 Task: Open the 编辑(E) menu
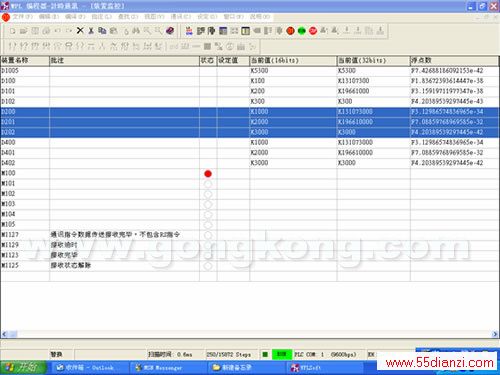49,16
